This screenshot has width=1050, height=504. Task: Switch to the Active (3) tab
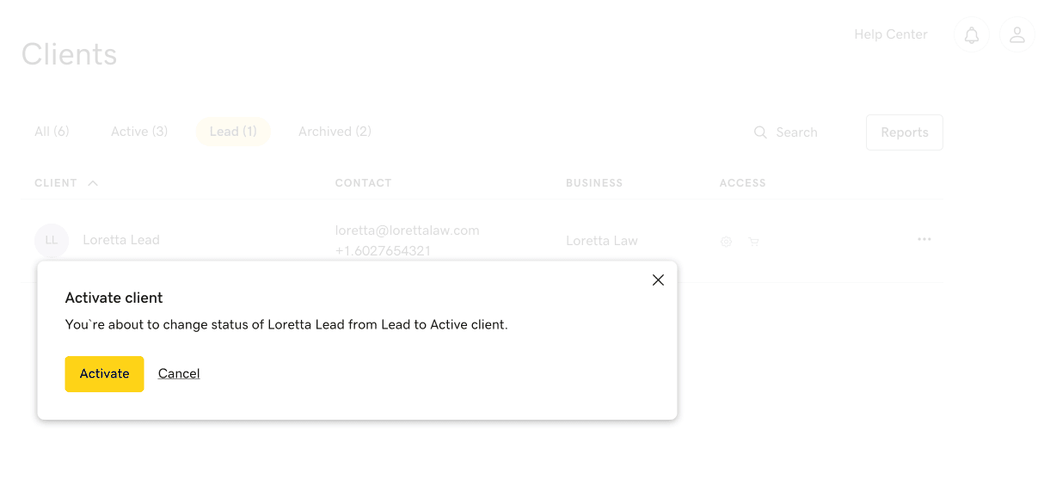point(139,132)
